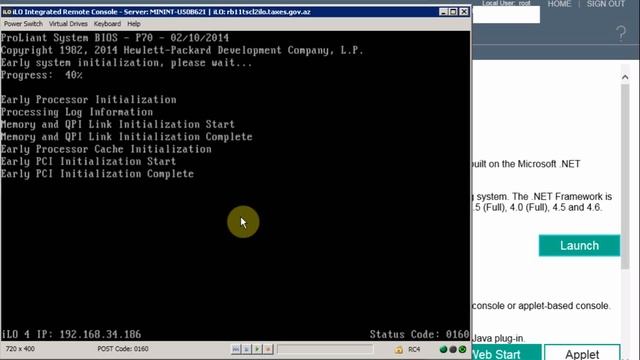Image resolution: width=640 pixels, height=360 pixels.
Task: Open the HOME link in iLO header
Action: click(559, 4)
